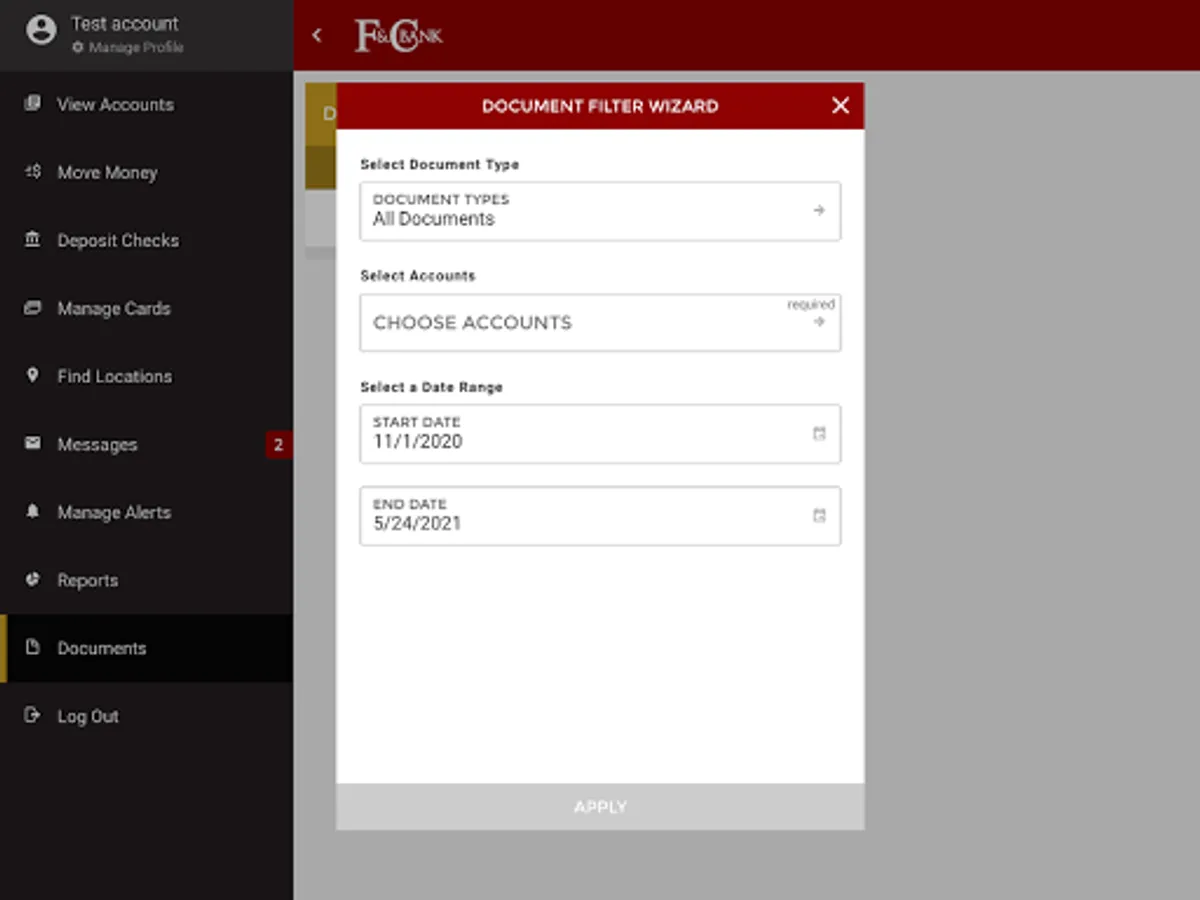Select Deposit Checks in sidebar
Image resolution: width=1200 pixels, height=900 pixels.
tap(147, 240)
